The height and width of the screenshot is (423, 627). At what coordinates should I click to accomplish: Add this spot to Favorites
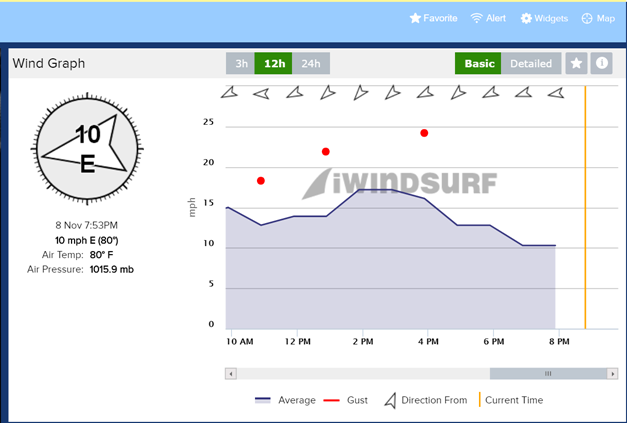(x=433, y=18)
